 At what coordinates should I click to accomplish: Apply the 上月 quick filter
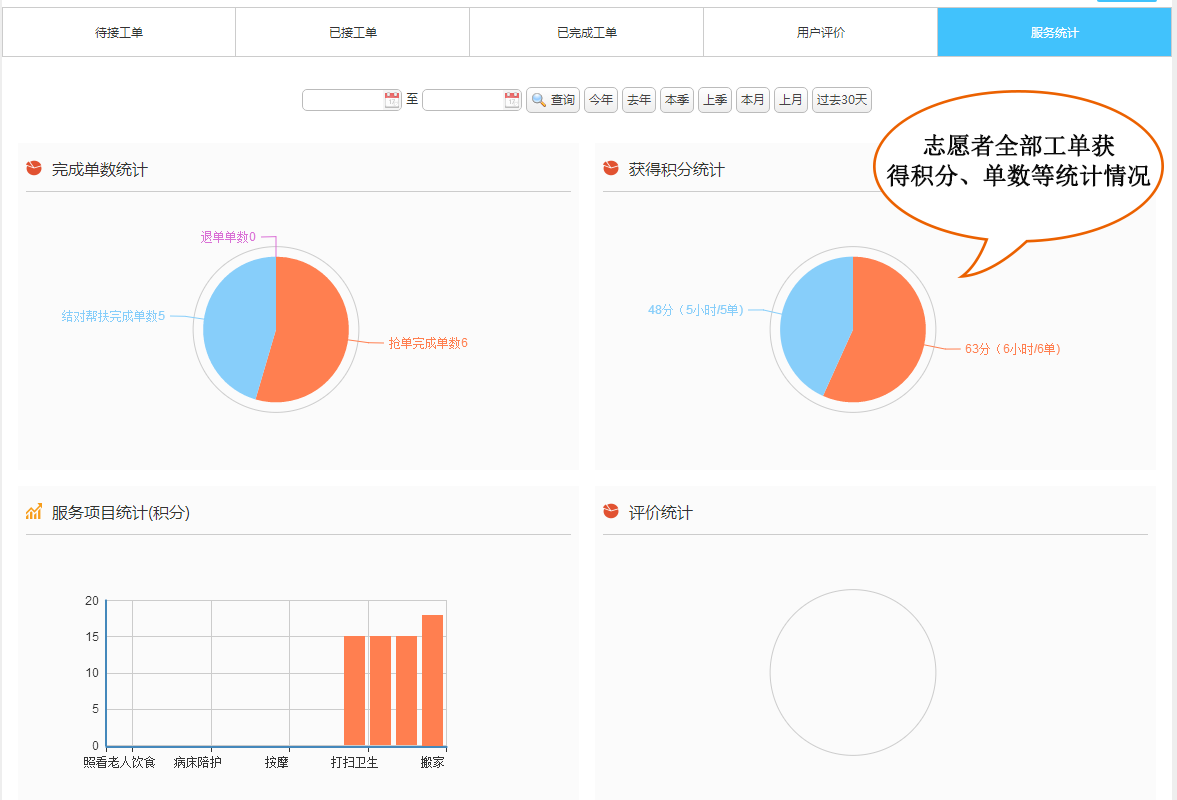coord(791,100)
